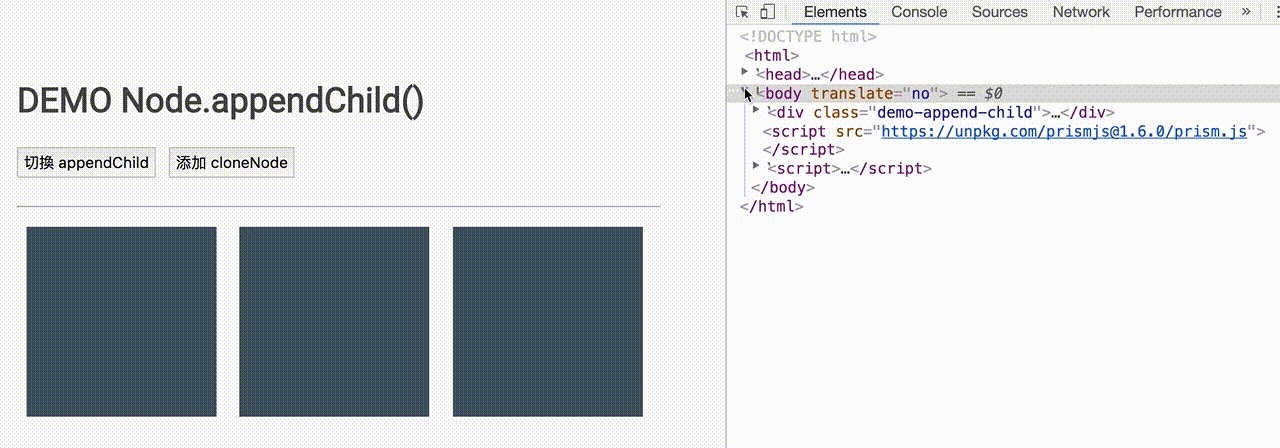Screen dimensions: 1280x448
Task: Select the script src prism.js row
Action: 1014,131
